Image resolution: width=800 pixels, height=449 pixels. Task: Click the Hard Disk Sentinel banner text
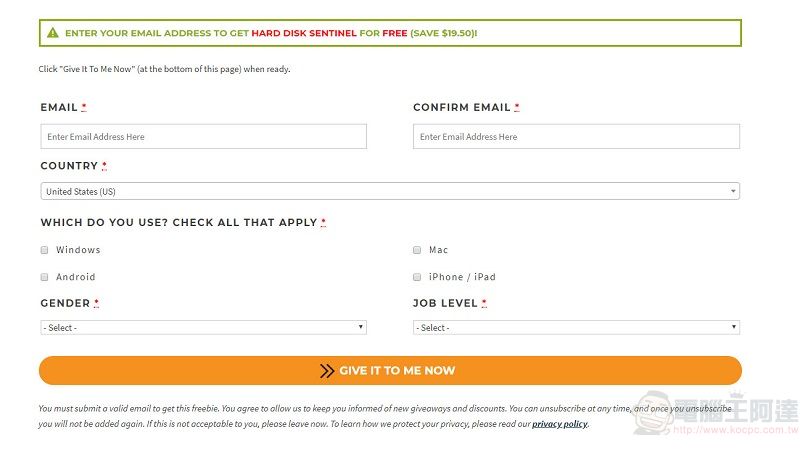pos(304,33)
